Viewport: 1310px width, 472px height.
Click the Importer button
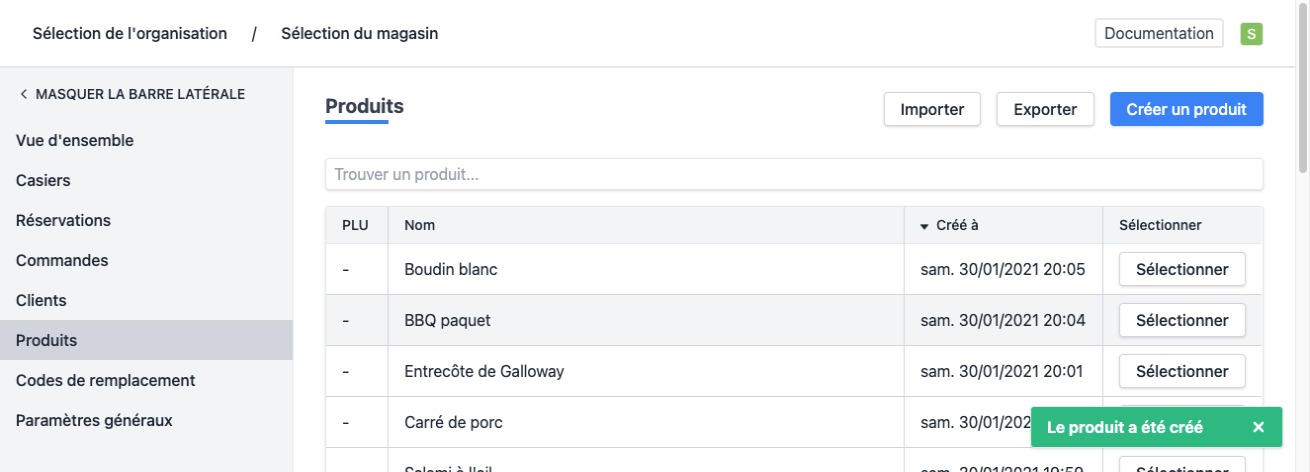point(932,110)
